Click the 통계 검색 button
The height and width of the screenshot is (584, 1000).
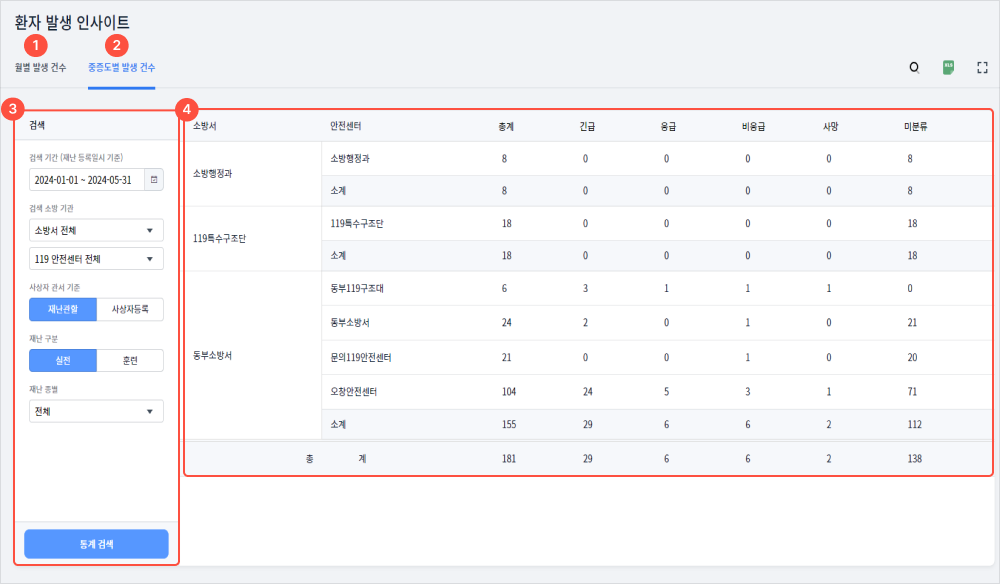point(96,544)
